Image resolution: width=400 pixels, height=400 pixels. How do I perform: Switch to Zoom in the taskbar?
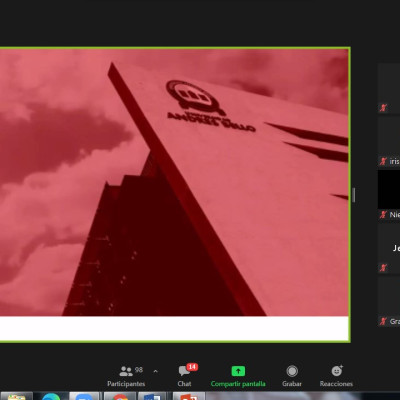pos(84,396)
